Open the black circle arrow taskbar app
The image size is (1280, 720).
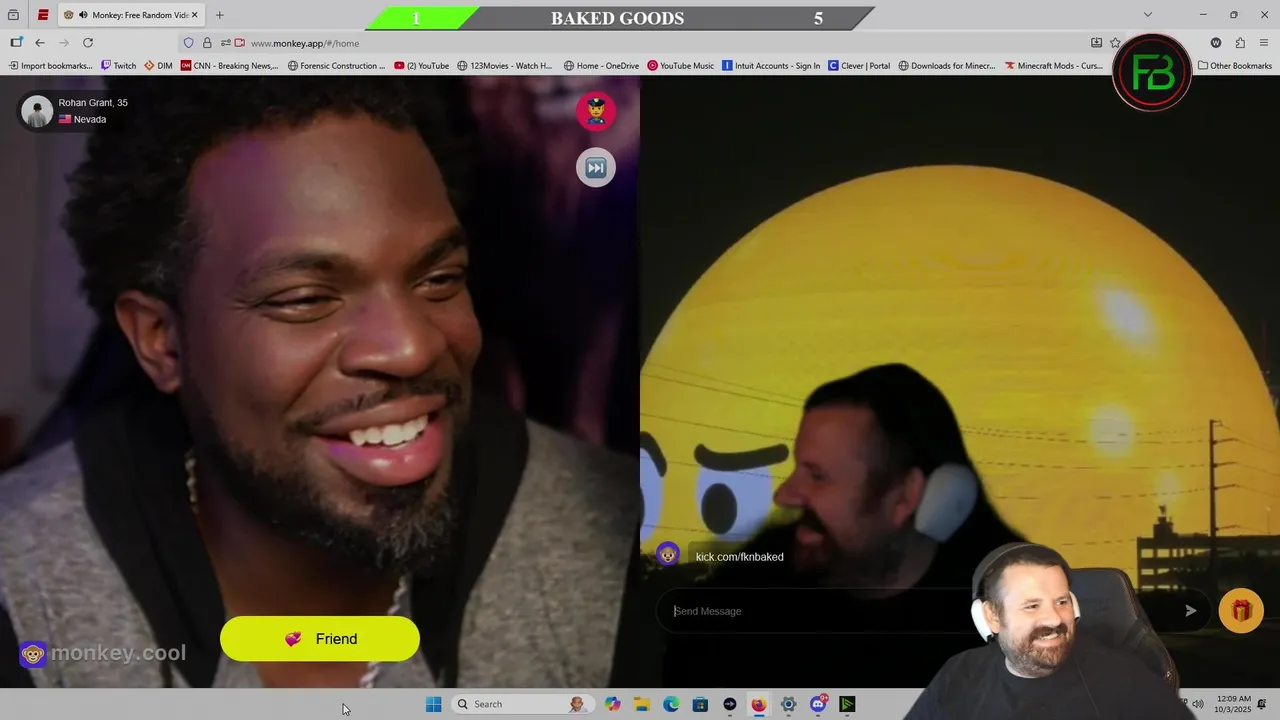[x=730, y=704]
